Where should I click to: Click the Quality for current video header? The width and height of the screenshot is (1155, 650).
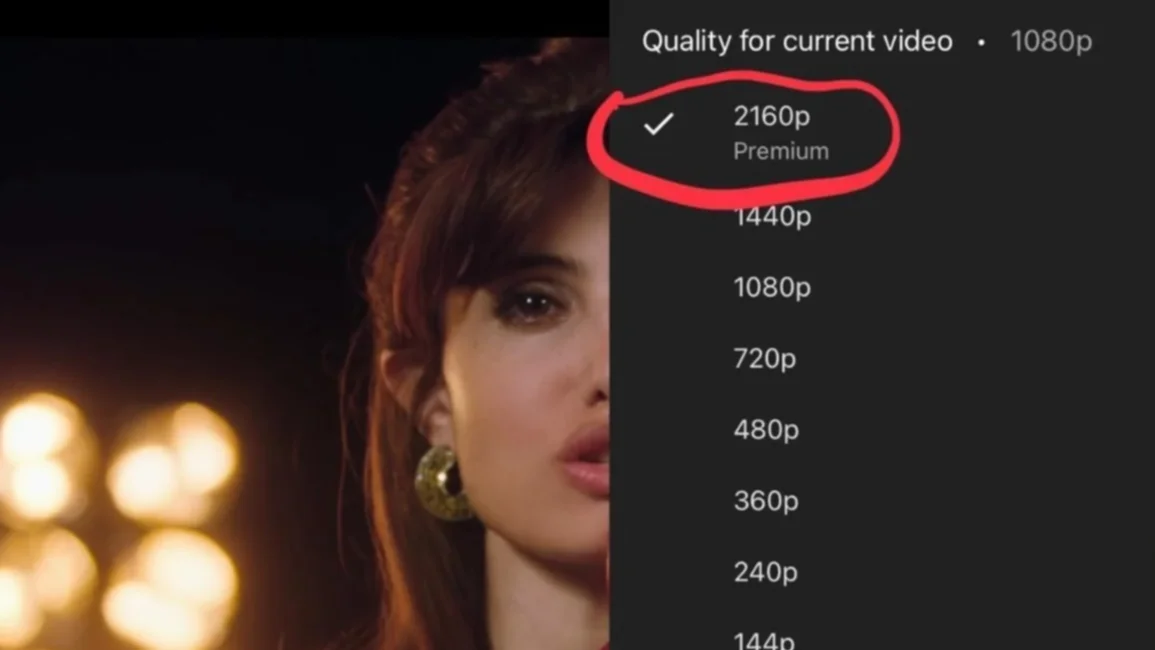[x=797, y=41]
